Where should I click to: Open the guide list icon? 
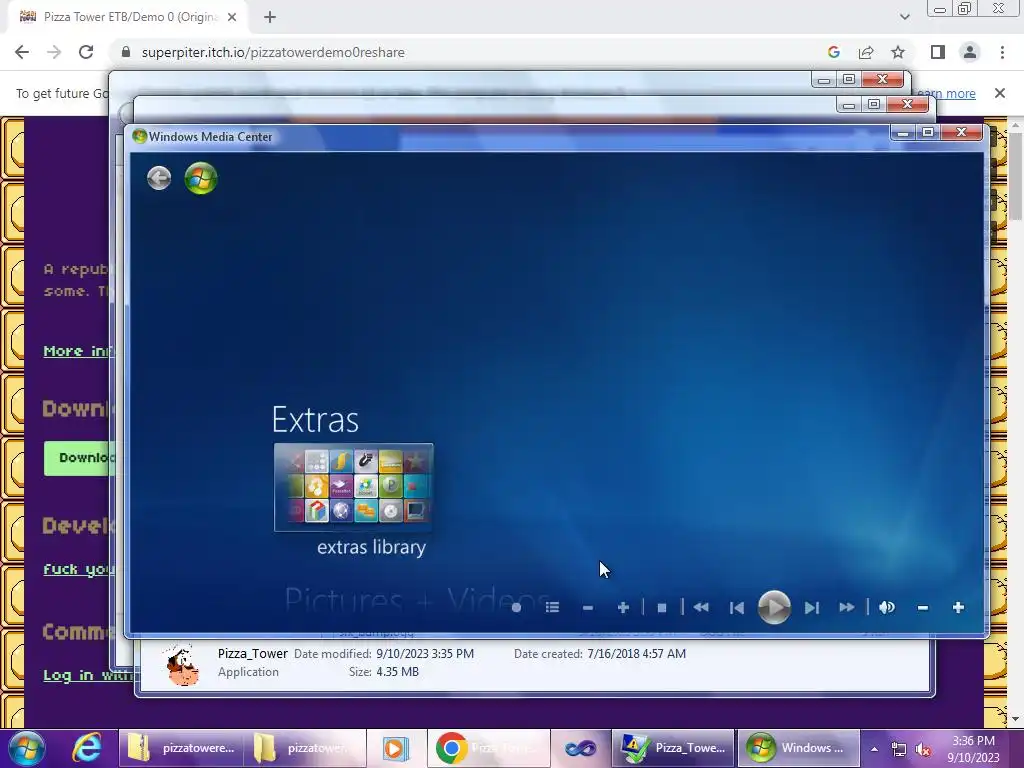[552, 608]
